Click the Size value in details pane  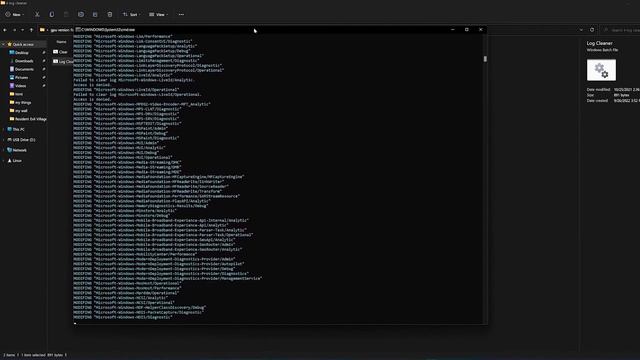point(621,95)
